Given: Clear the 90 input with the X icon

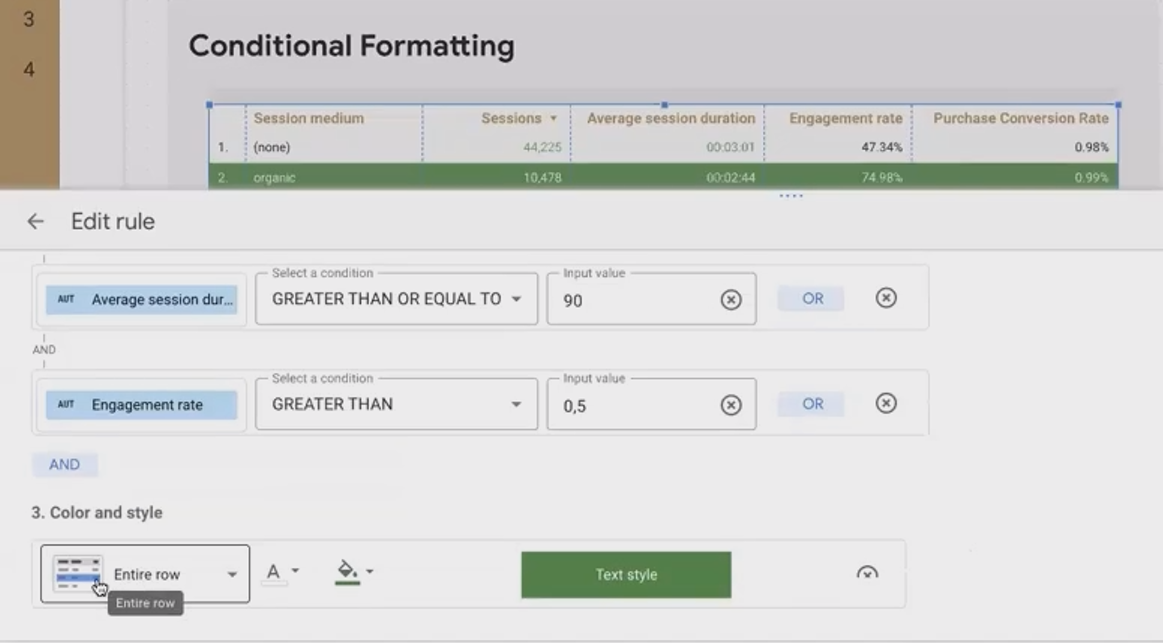Looking at the screenshot, I should pos(730,298).
